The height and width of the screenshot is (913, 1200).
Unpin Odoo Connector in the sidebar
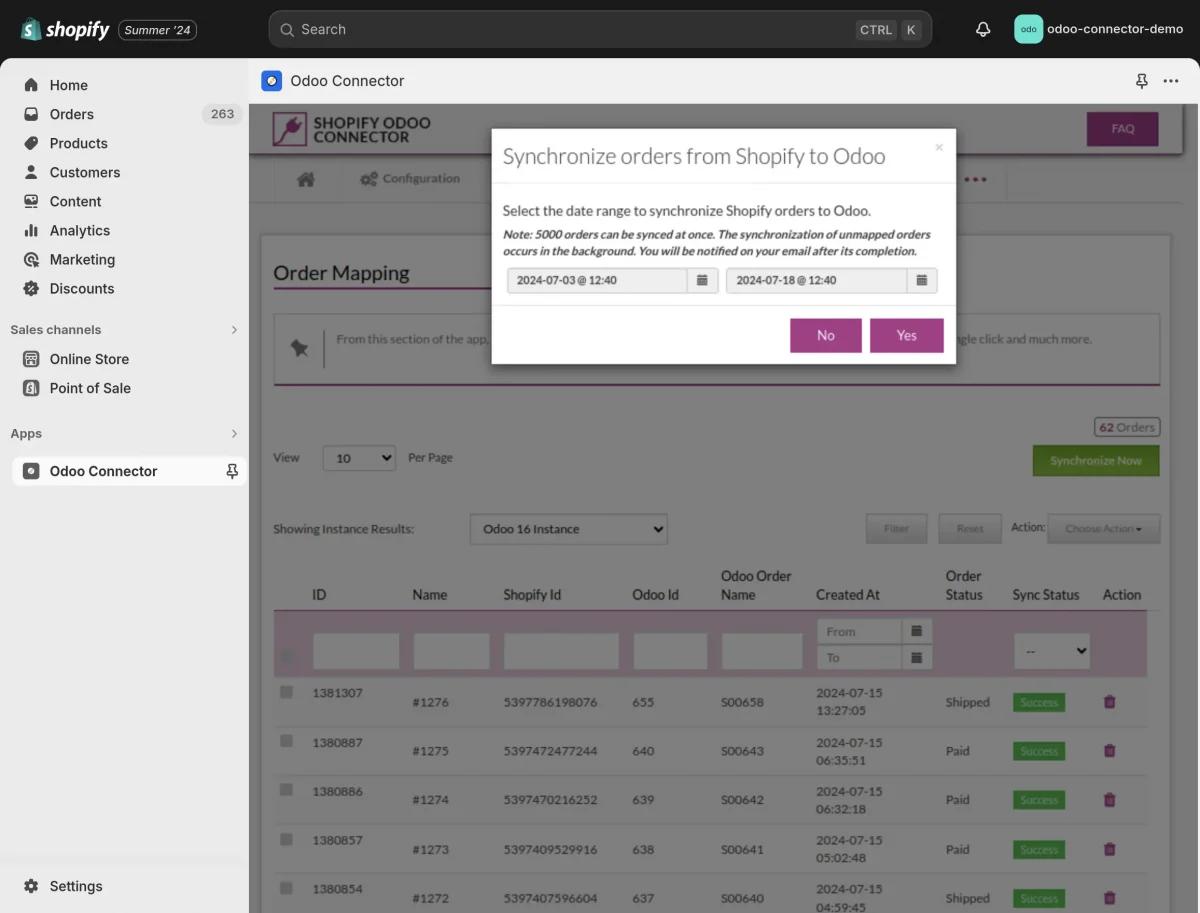coord(232,471)
